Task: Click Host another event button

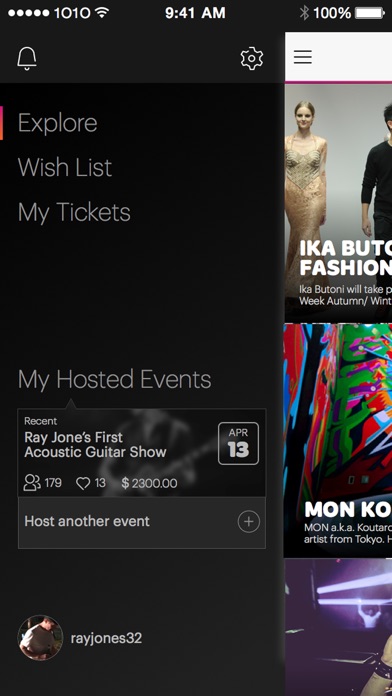Action: click(x=142, y=522)
